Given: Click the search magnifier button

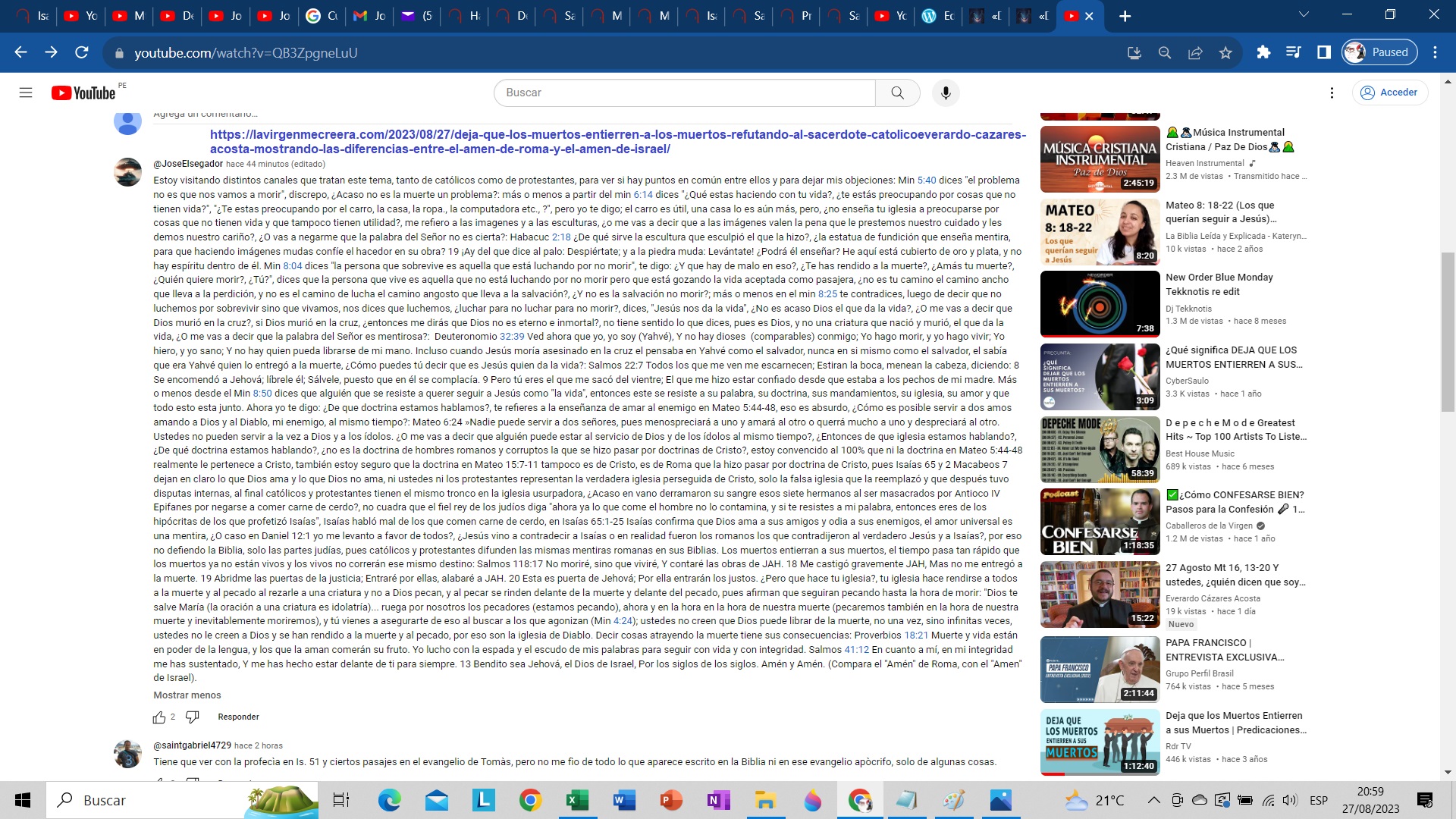Looking at the screenshot, I should (x=897, y=93).
